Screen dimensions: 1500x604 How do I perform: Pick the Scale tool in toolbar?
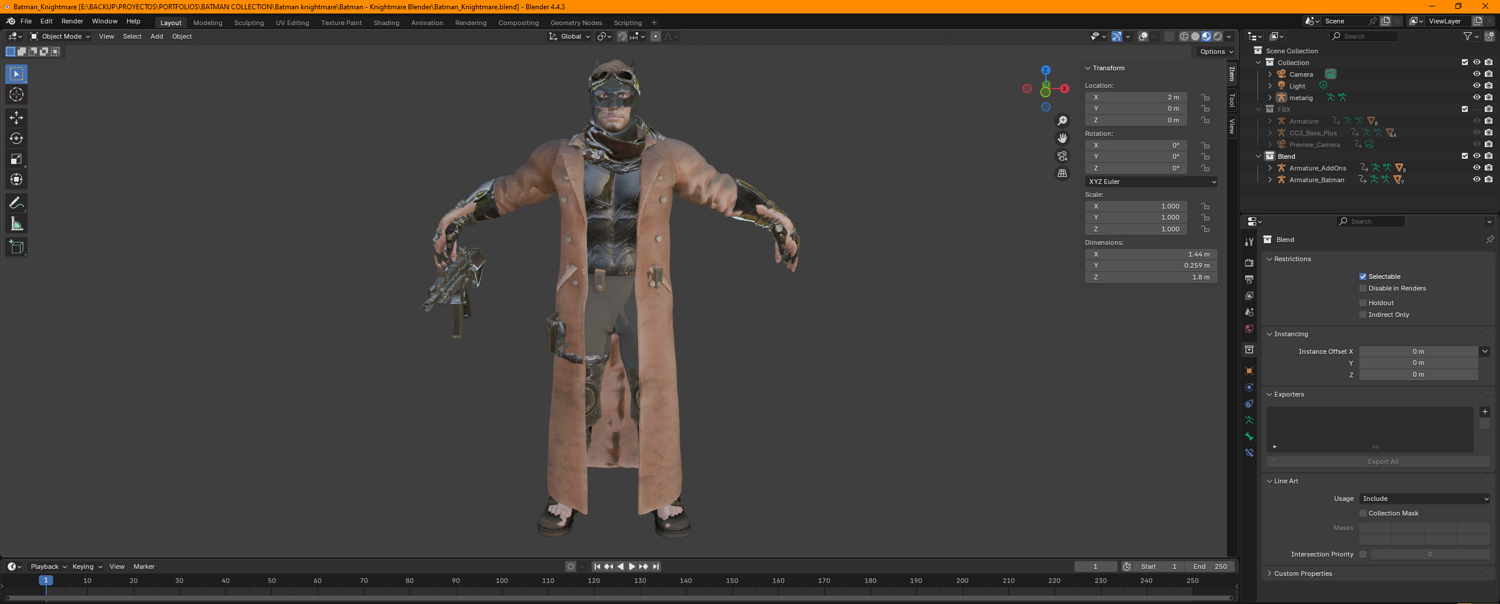pyautogui.click(x=16, y=159)
